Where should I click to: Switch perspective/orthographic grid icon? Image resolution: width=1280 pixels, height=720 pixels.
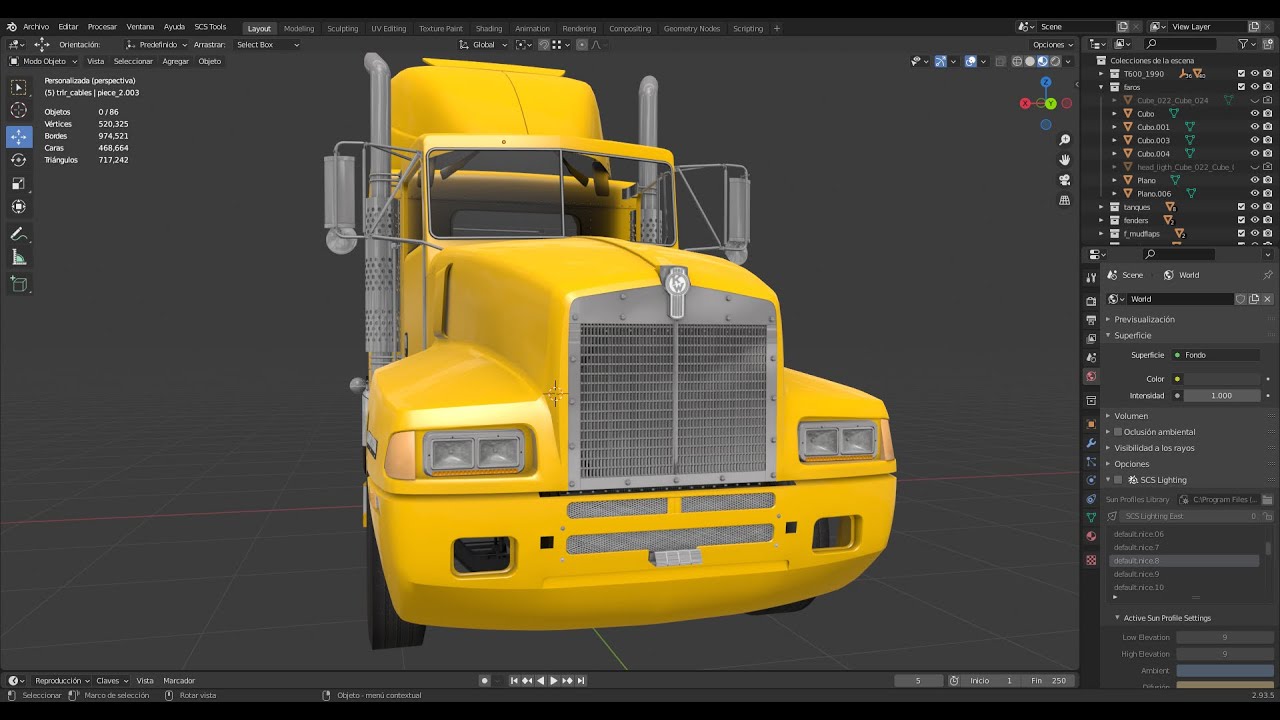coord(1065,200)
